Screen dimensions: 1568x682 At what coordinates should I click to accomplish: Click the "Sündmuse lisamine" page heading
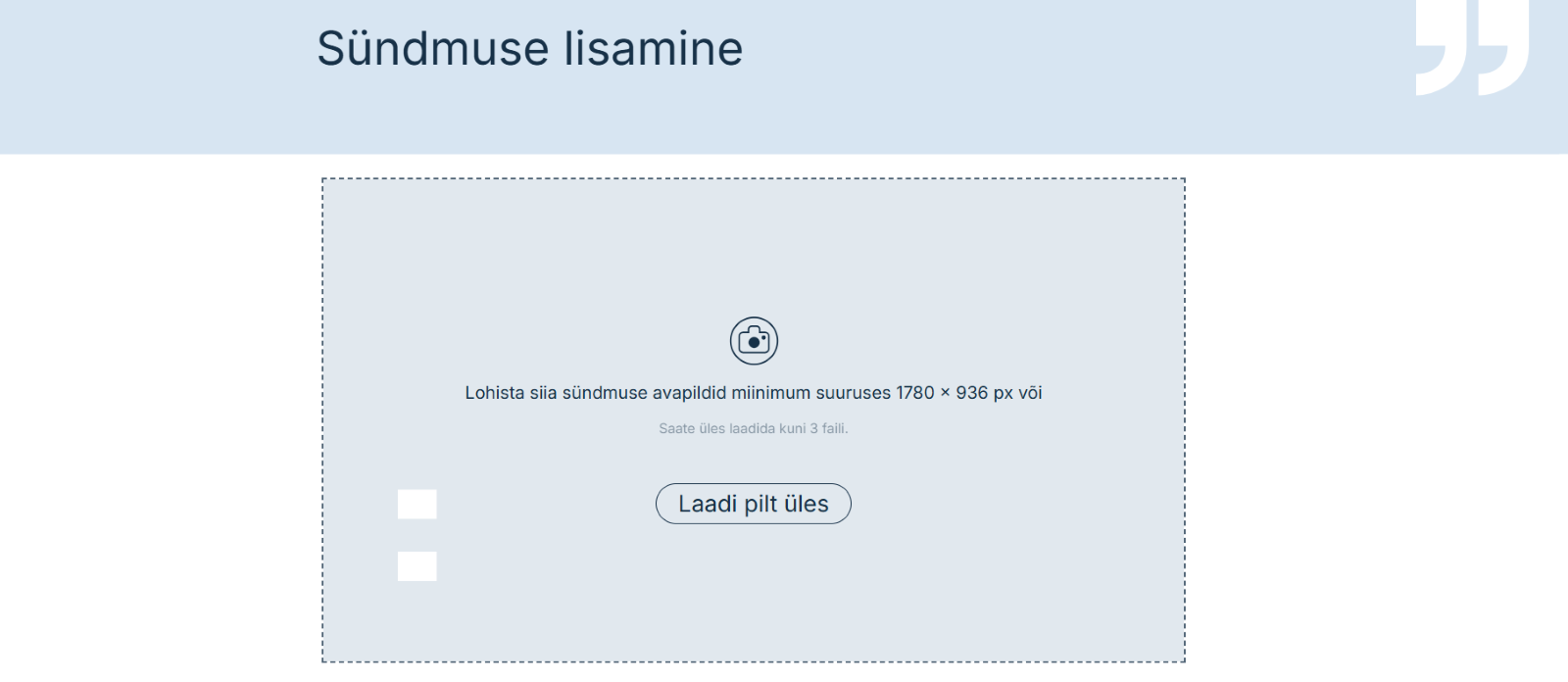pos(529,49)
